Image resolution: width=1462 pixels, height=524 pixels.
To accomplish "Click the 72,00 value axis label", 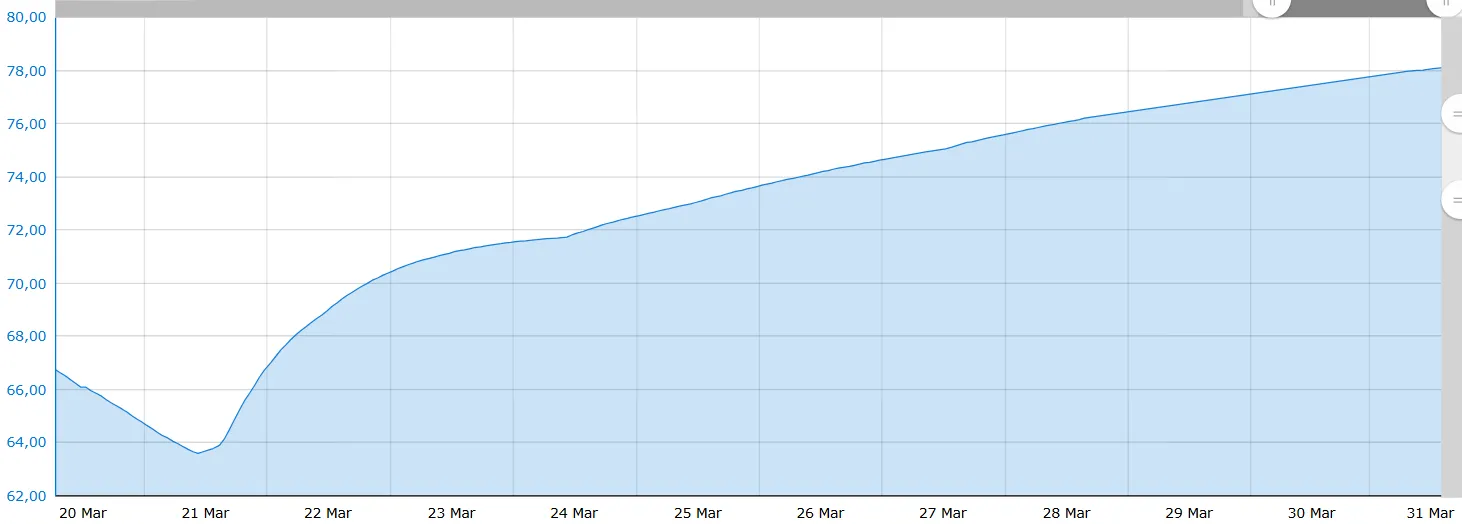I will click(x=26, y=230).
